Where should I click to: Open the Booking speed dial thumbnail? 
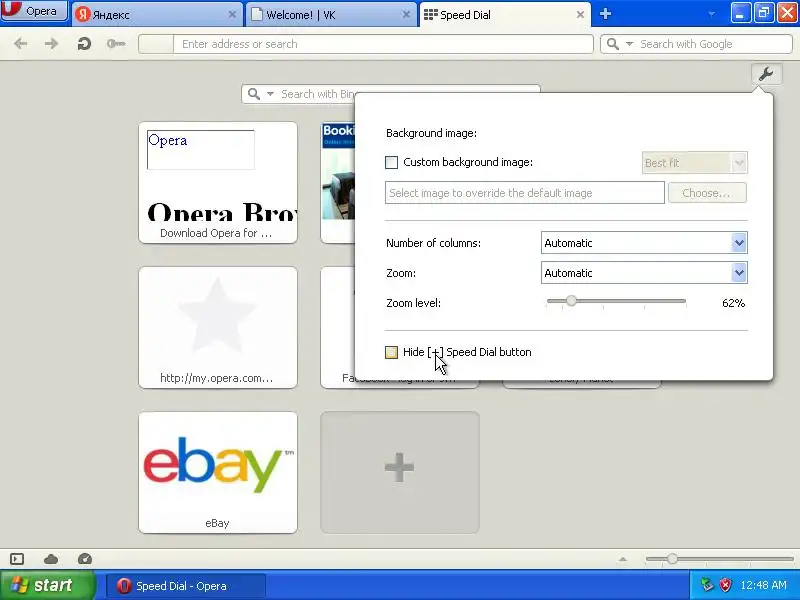coord(338,183)
